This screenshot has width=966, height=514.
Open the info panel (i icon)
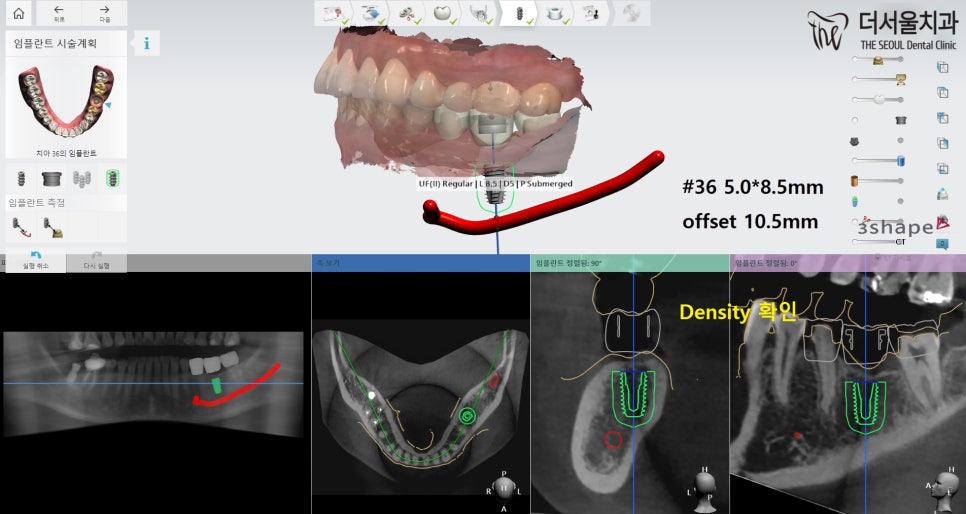(147, 44)
